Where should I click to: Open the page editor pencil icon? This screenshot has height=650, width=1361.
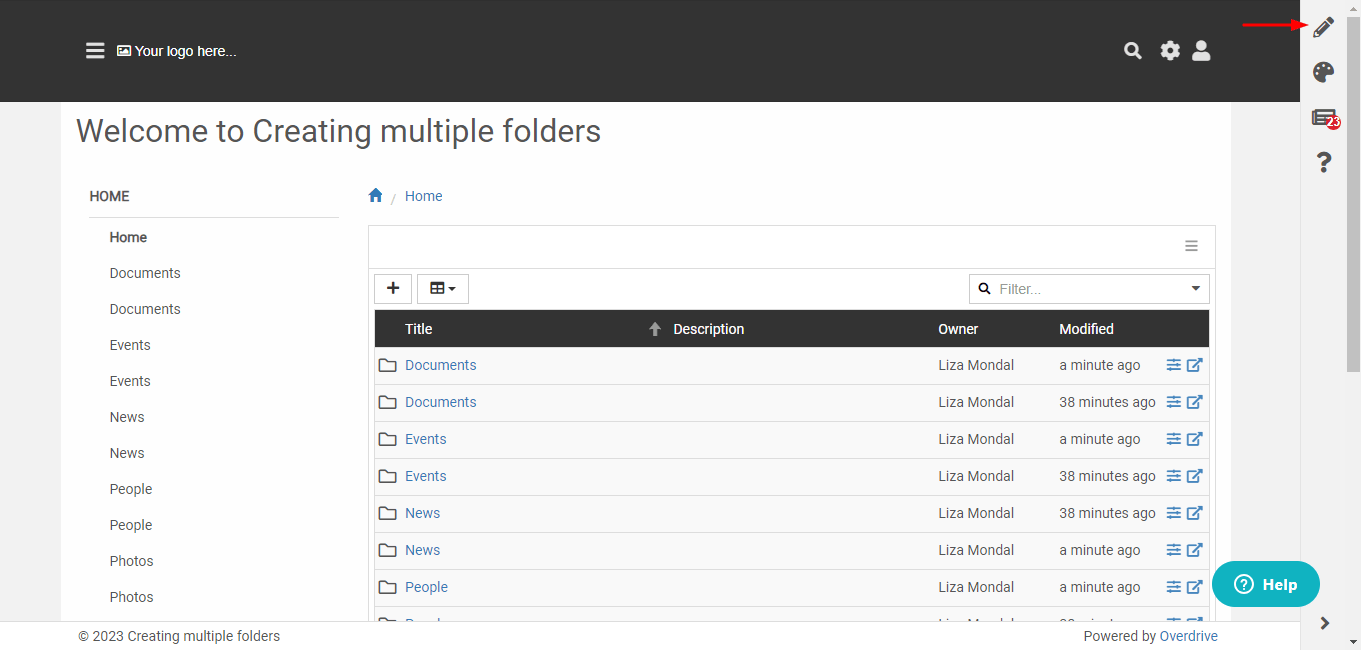click(x=1323, y=26)
